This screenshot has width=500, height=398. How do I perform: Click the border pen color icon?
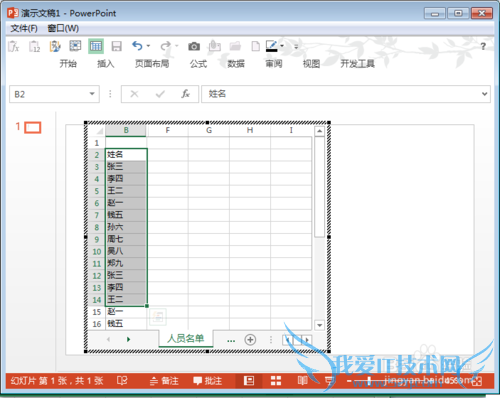coord(272,46)
